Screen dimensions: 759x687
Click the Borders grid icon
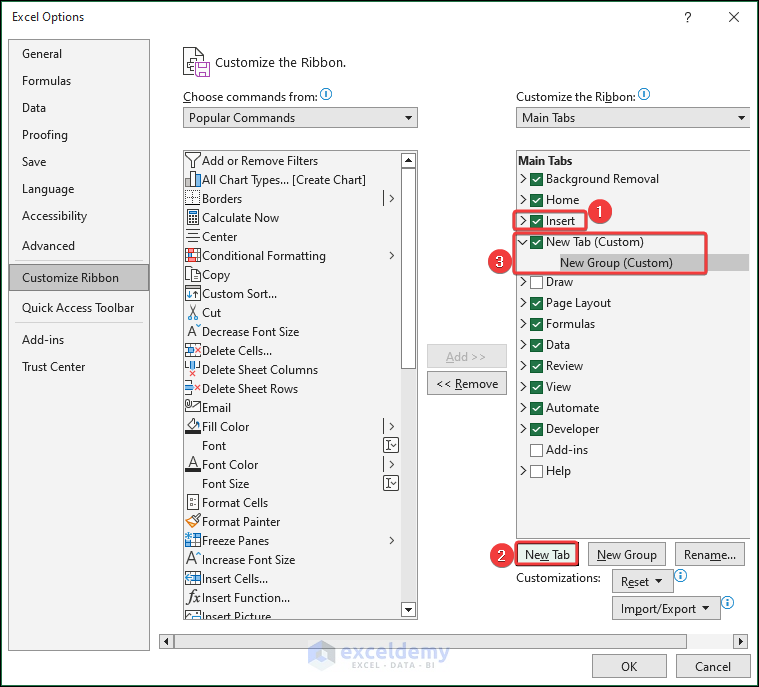(x=193, y=198)
